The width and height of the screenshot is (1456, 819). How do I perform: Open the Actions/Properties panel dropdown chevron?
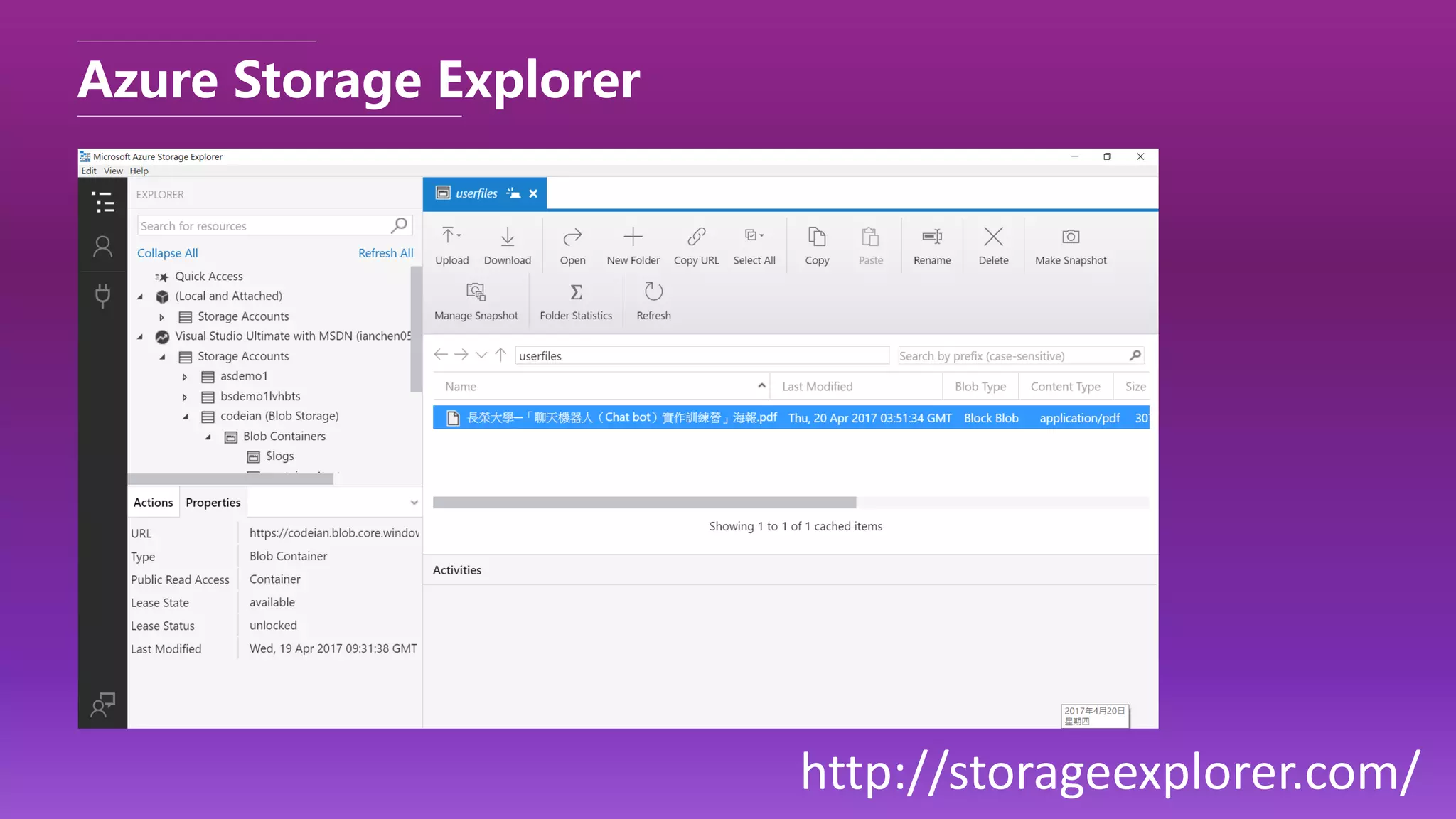tap(414, 503)
